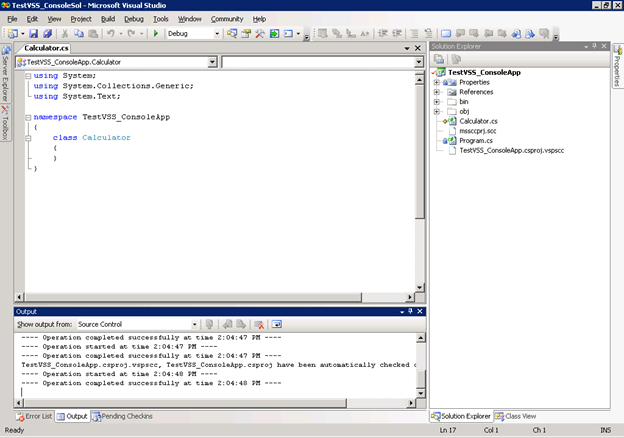624x438 pixels.
Task: Click the Complete Word icon
Action: click(365, 34)
